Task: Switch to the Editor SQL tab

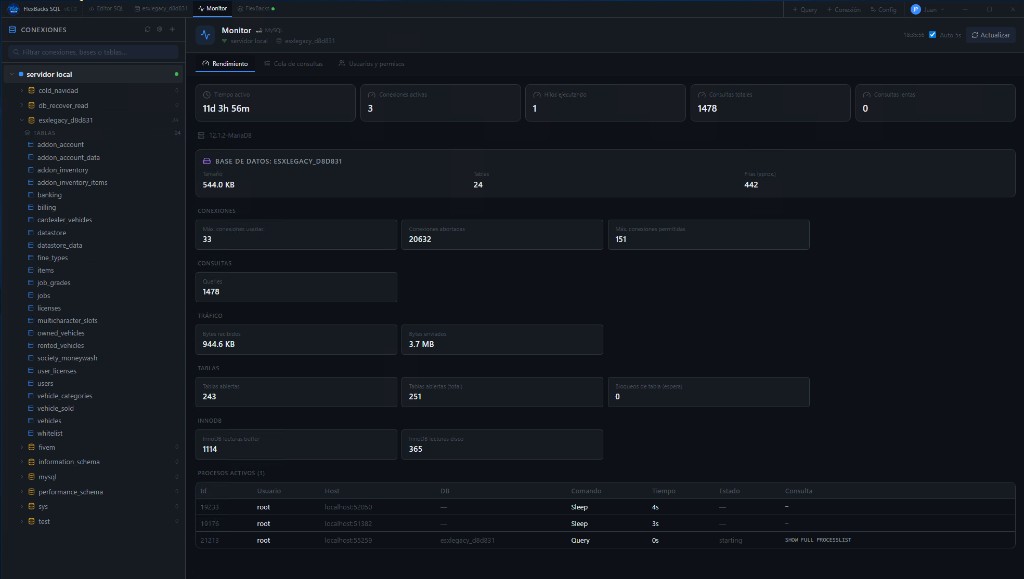Action: tap(106, 8)
